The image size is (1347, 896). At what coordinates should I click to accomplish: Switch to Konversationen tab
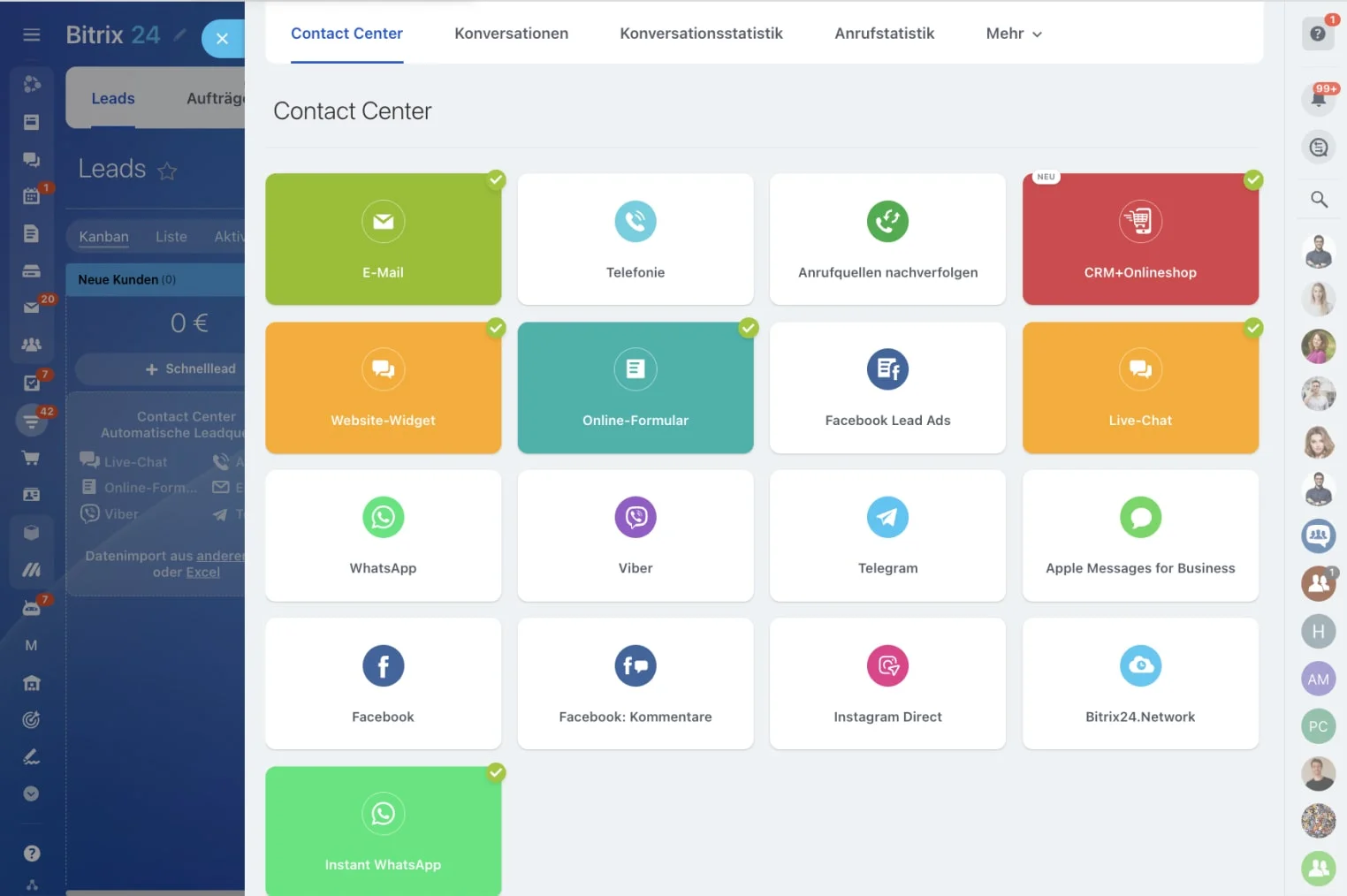511,34
